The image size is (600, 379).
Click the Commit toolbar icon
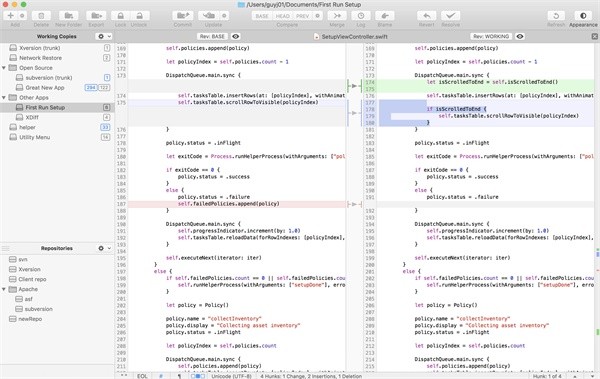pos(183,16)
